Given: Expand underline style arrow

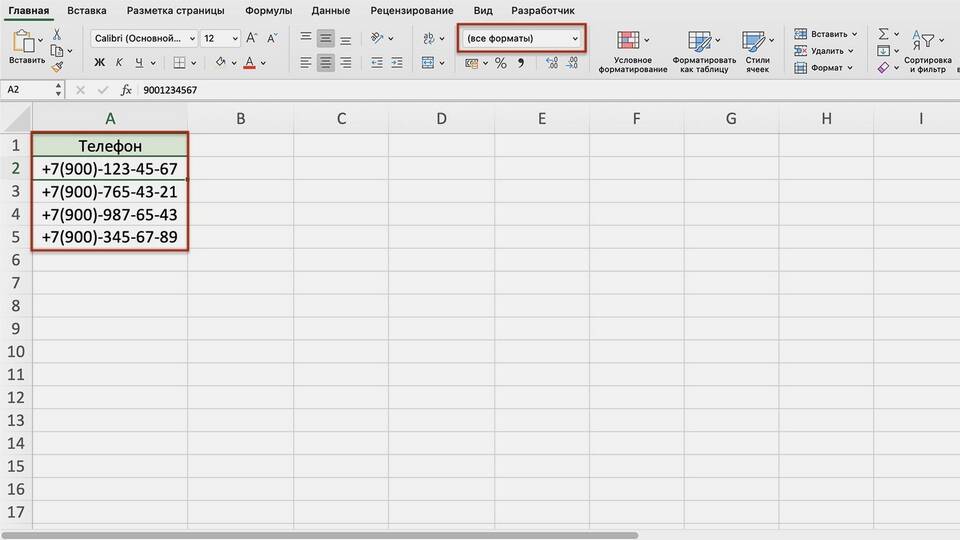Looking at the screenshot, I should 153,63.
